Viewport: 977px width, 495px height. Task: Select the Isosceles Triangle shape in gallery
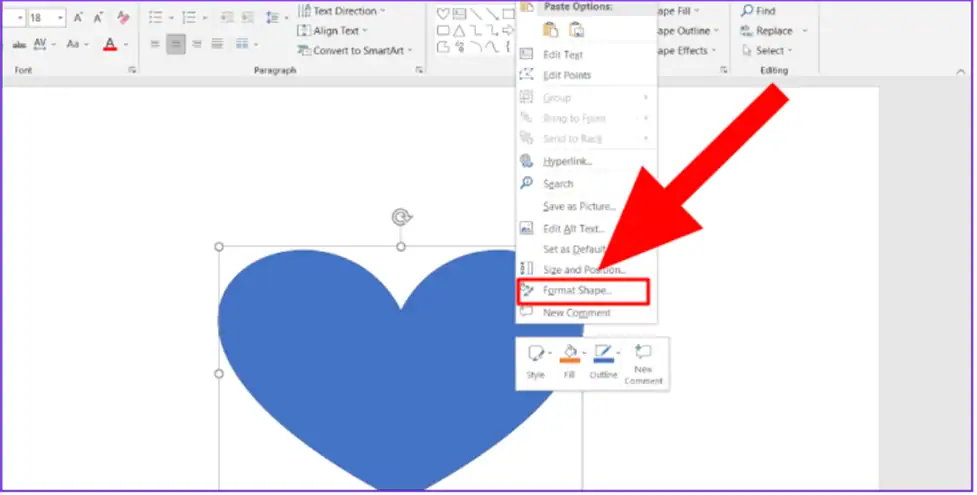[x=459, y=31]
